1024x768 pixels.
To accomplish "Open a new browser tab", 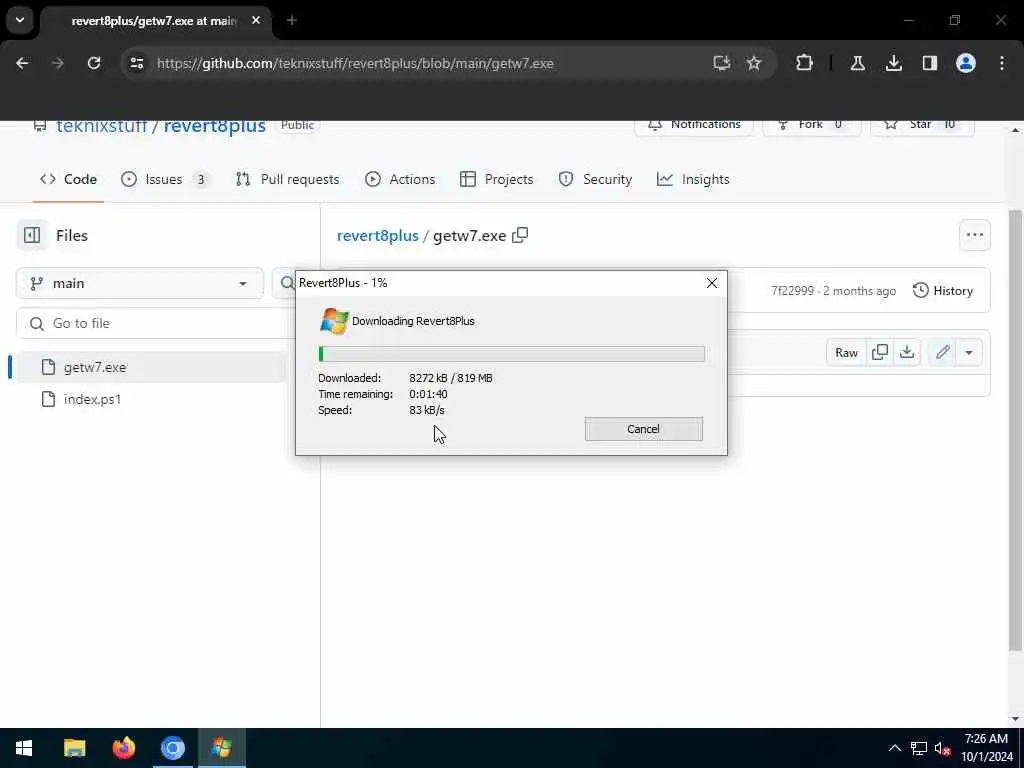I will (x=292, y=20).
